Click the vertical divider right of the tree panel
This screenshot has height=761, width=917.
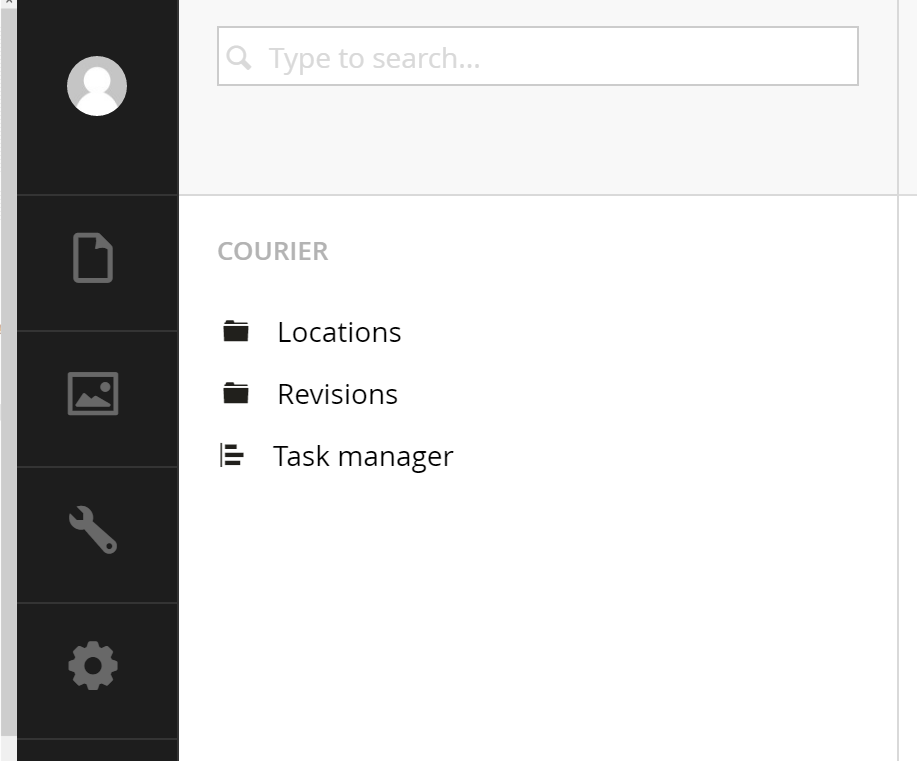click(x=898, y=380)
